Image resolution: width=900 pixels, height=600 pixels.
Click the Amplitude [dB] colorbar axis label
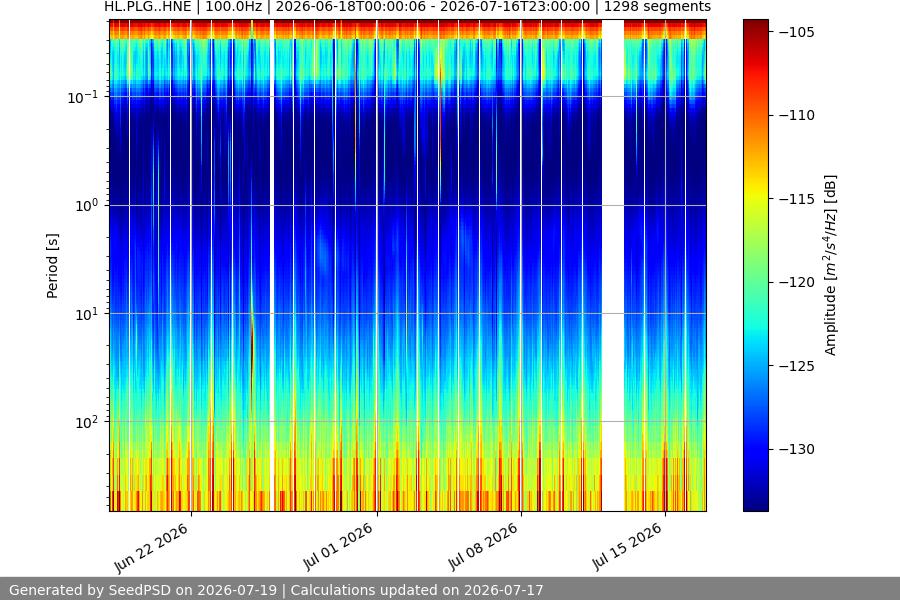point(831,265)
